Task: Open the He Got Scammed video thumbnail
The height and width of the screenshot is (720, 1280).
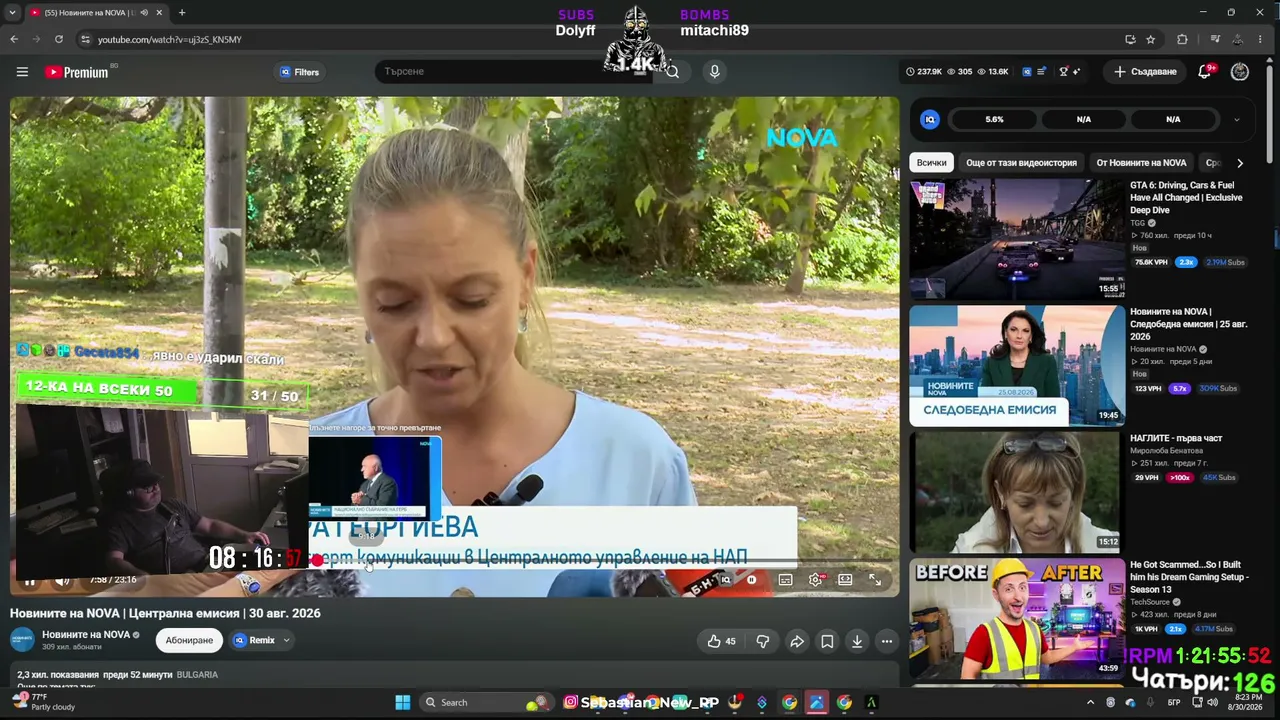Action: pos(1017,618)
